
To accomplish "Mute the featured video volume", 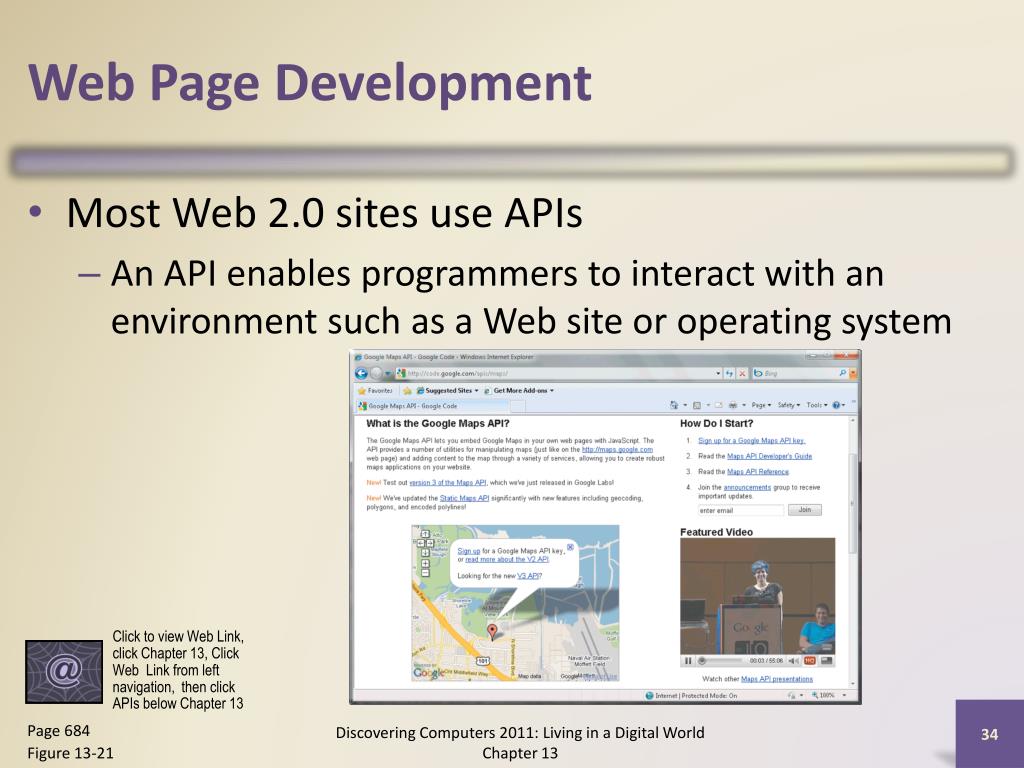I will [794, 661].
